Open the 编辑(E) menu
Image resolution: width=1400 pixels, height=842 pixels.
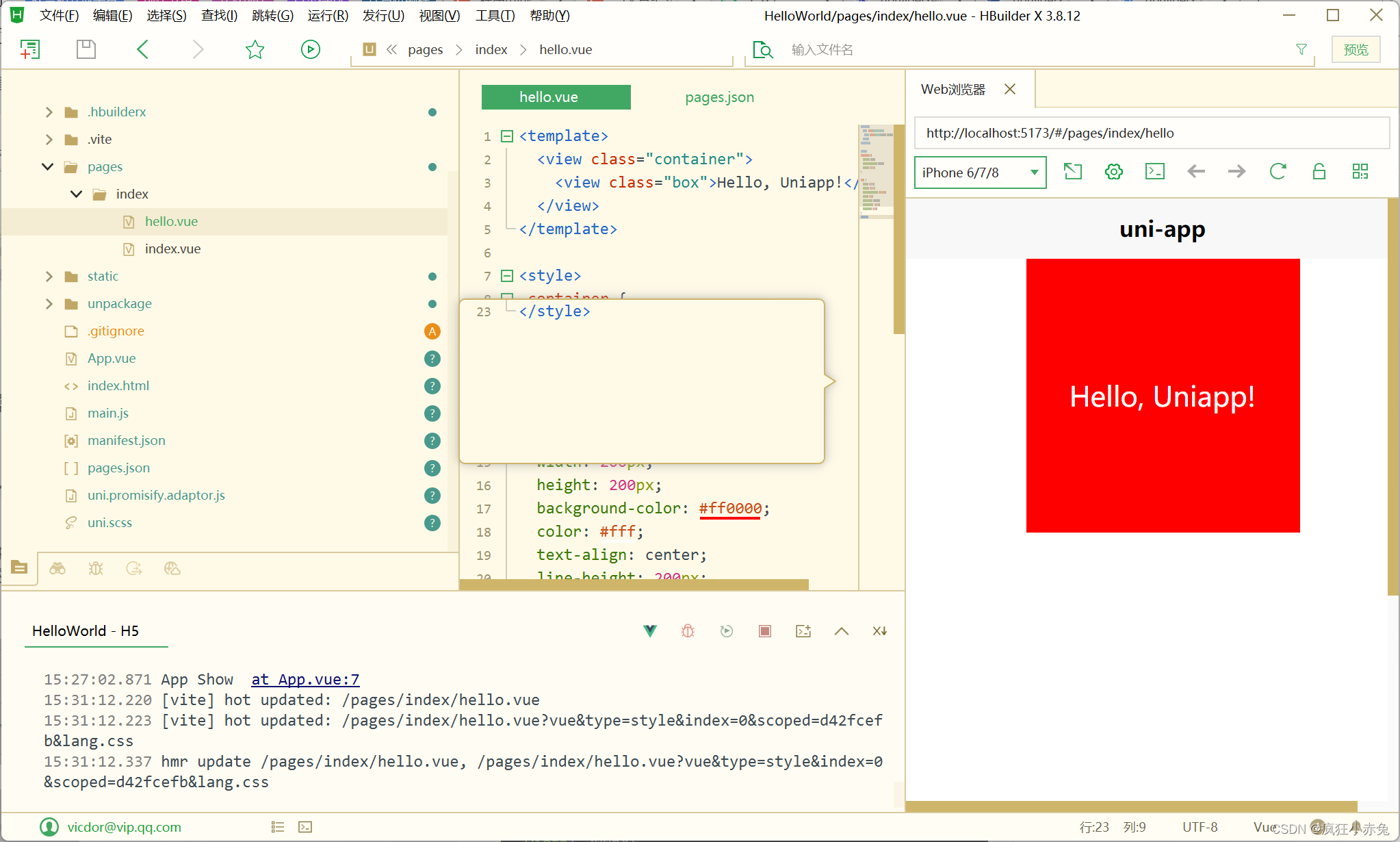click(x=112, y=15)
